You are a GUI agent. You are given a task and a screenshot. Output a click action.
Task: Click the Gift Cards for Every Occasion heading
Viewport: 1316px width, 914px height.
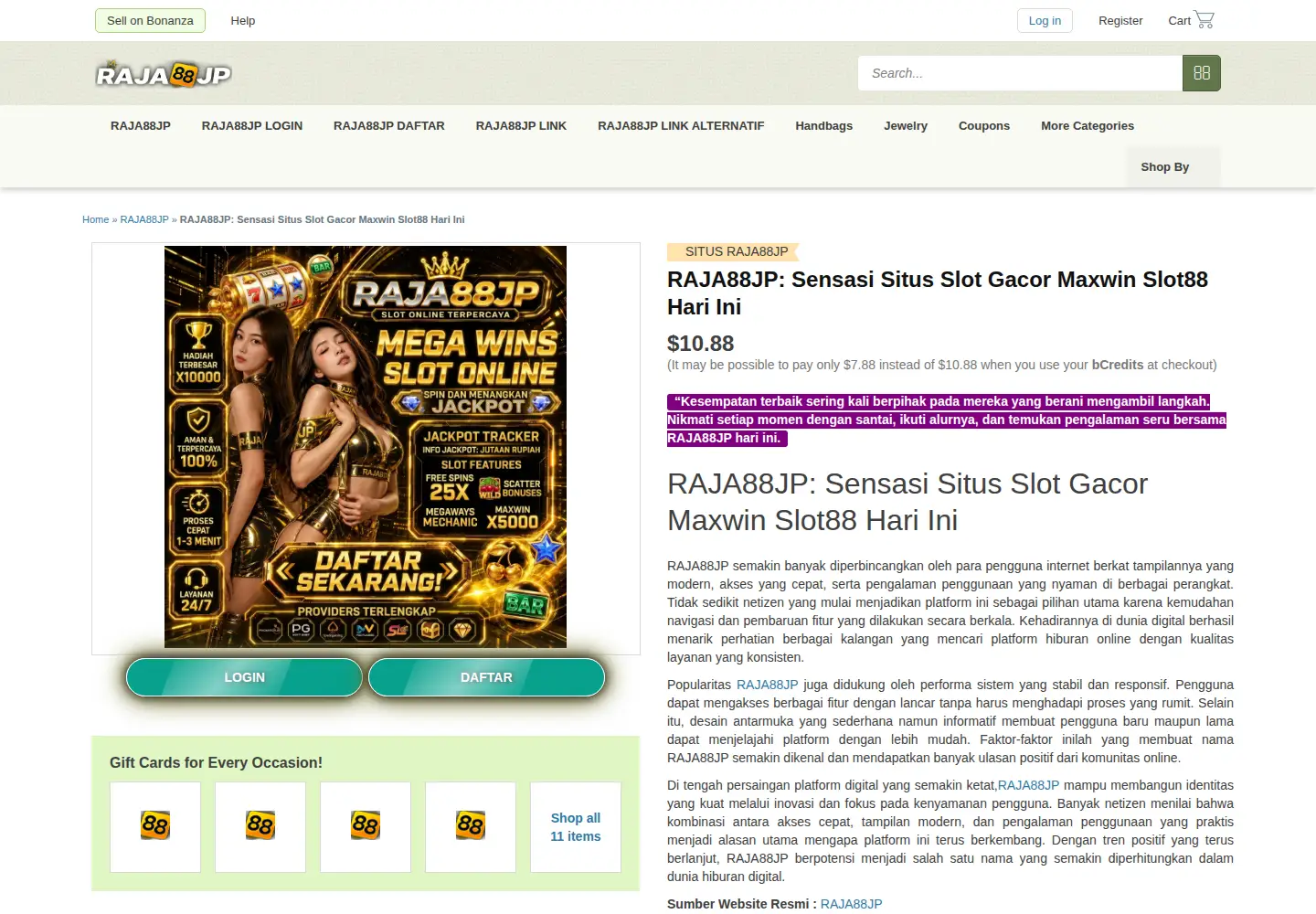[x=216, y=762]
